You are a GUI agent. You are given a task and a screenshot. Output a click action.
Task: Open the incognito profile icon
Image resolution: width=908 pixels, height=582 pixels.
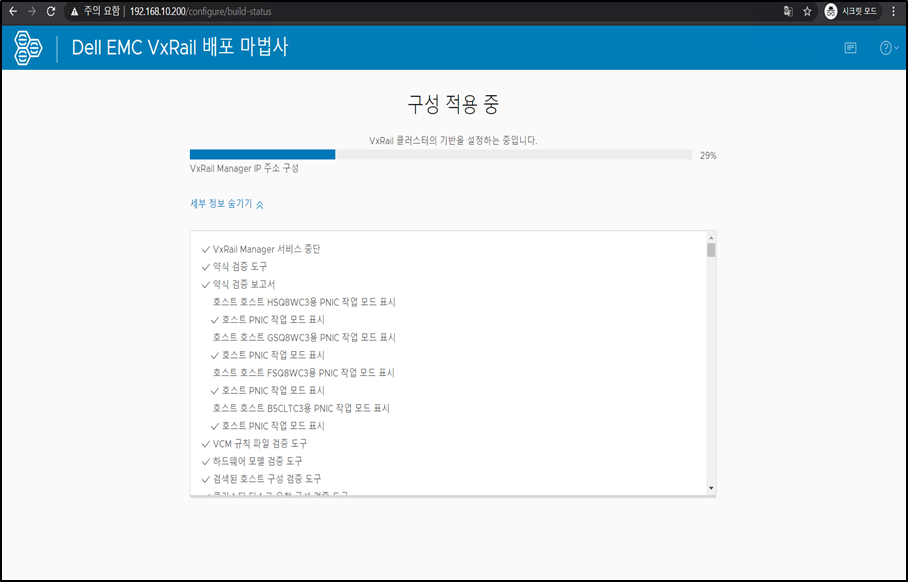(831, 11)
